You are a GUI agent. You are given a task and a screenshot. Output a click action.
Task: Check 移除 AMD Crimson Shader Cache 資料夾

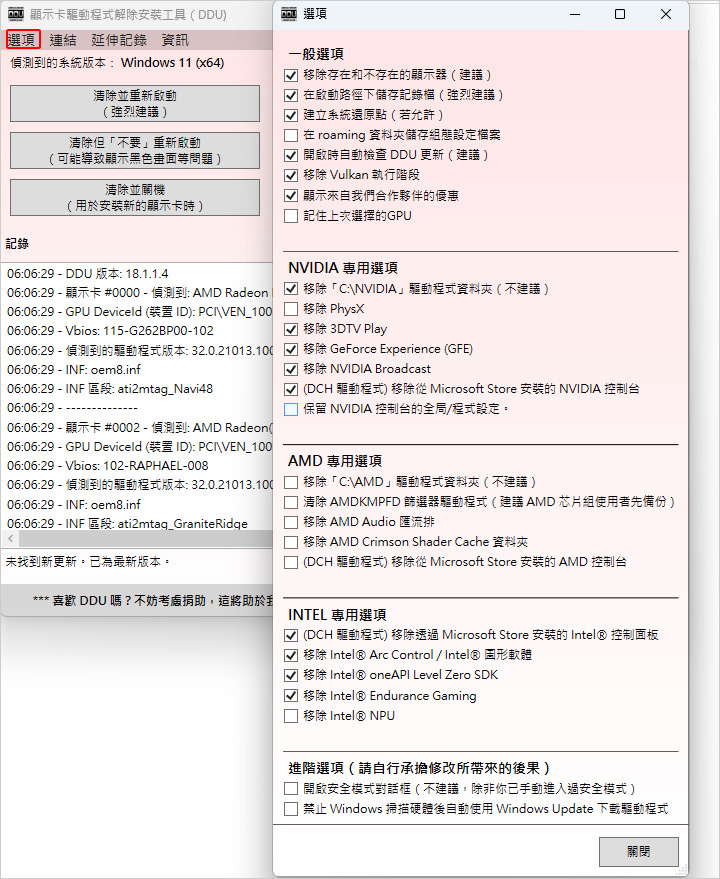tap(290, 542)
